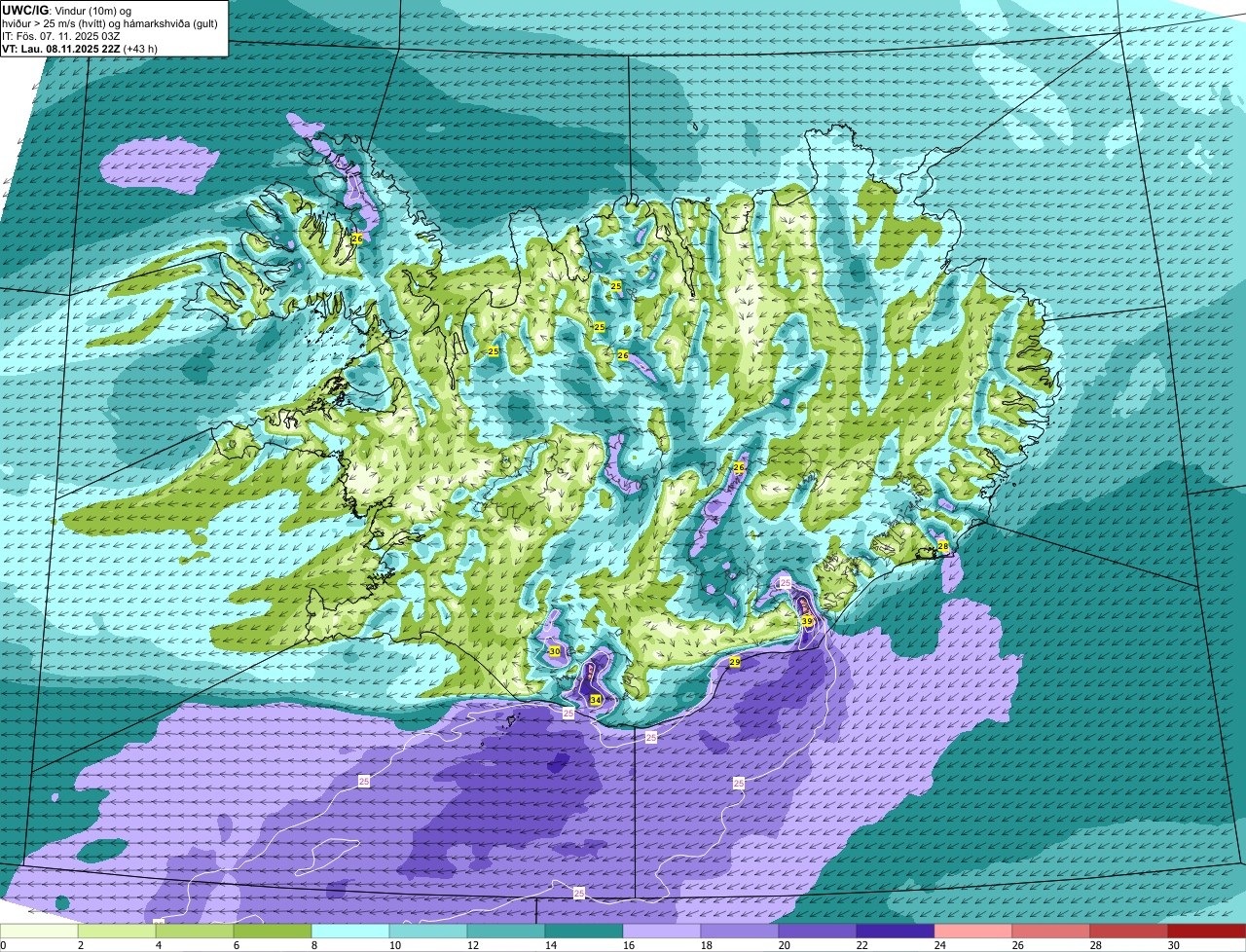Click the 14–16 m/s dark teal legend swatch
Screen dimensions: 1246x952
[x=584, y=931]
